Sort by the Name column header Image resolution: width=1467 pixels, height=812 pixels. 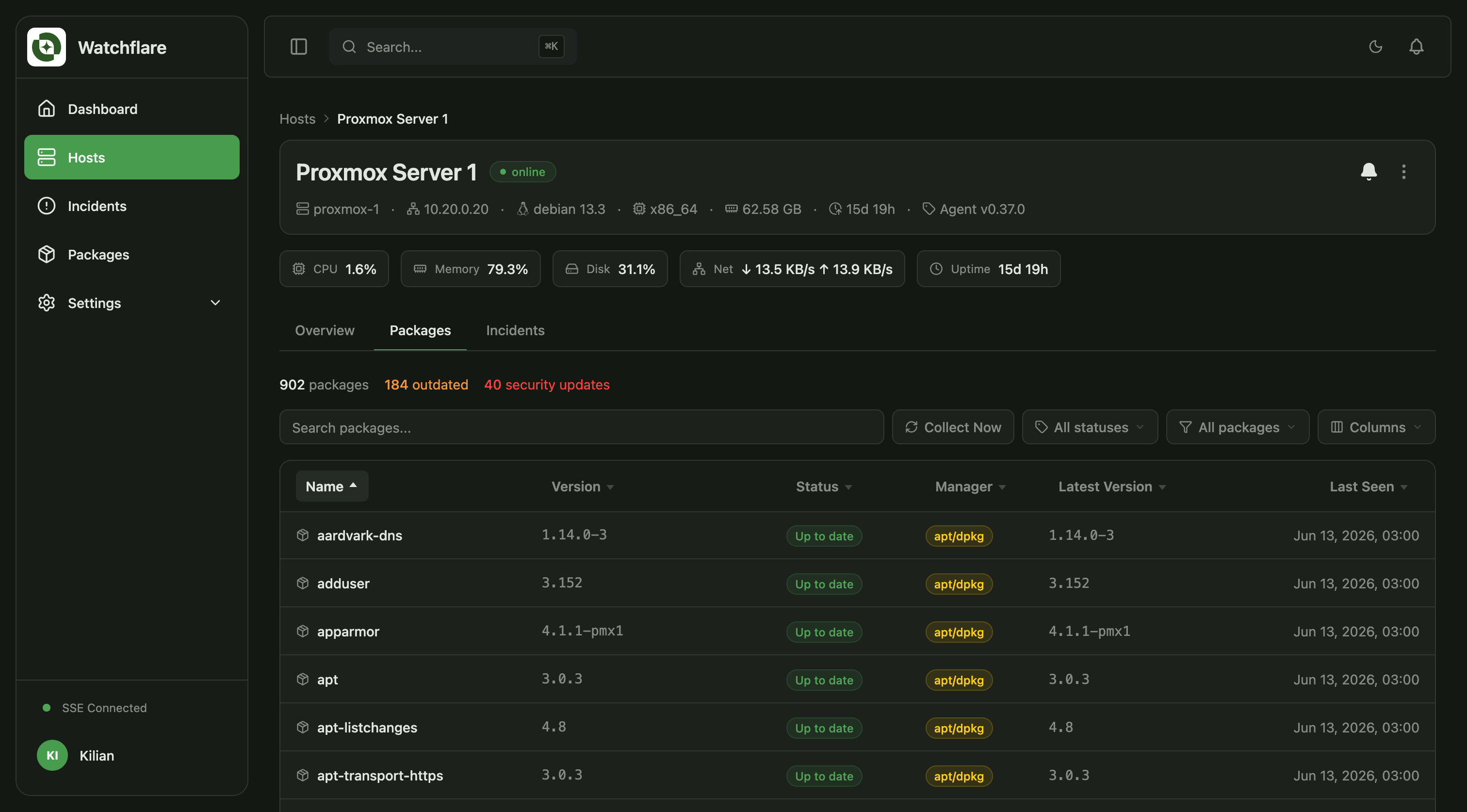pyautogui.click(x=331, y=487)
